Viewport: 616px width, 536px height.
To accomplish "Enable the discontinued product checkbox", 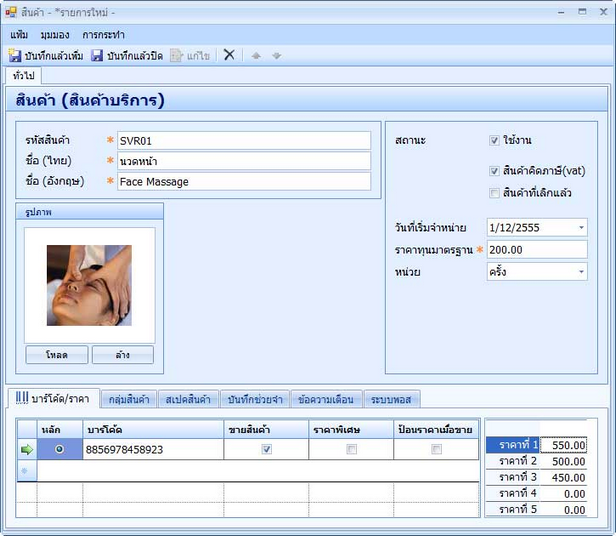I will click(x=495, y=193).
